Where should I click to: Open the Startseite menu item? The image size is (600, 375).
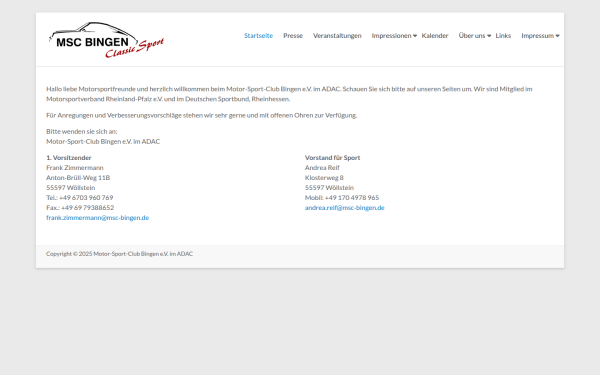coord(258,36)
